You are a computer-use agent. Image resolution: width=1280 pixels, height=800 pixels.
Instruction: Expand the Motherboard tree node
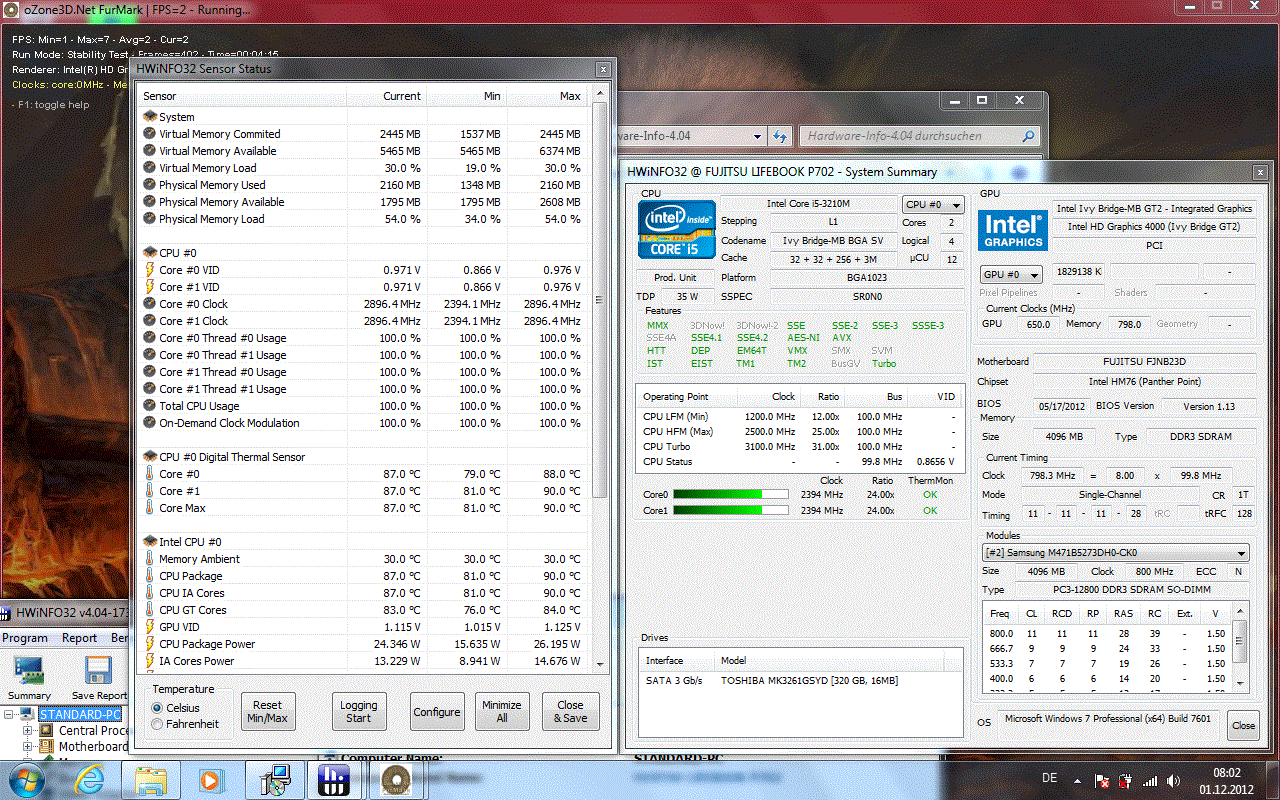click(28, 747)
